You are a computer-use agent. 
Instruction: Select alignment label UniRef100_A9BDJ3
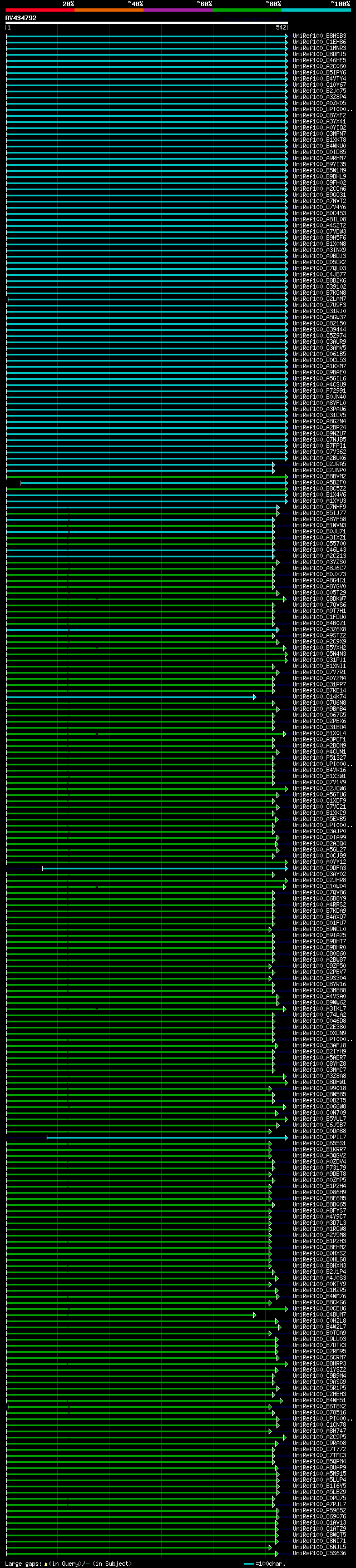tap(319, 256)
